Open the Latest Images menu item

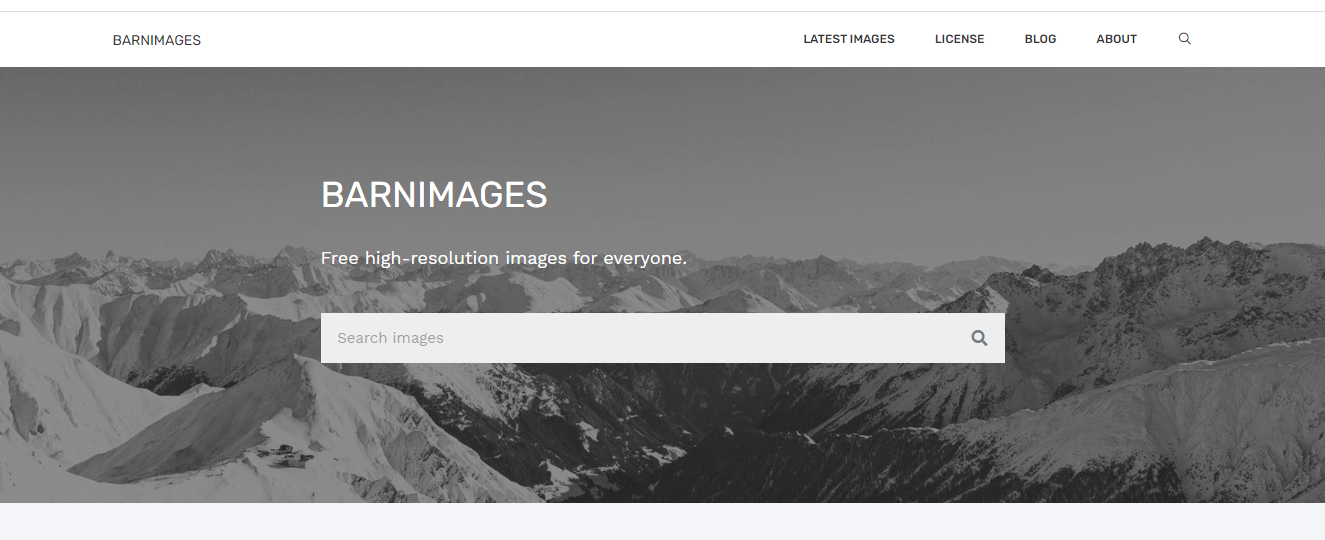[849, 39]
